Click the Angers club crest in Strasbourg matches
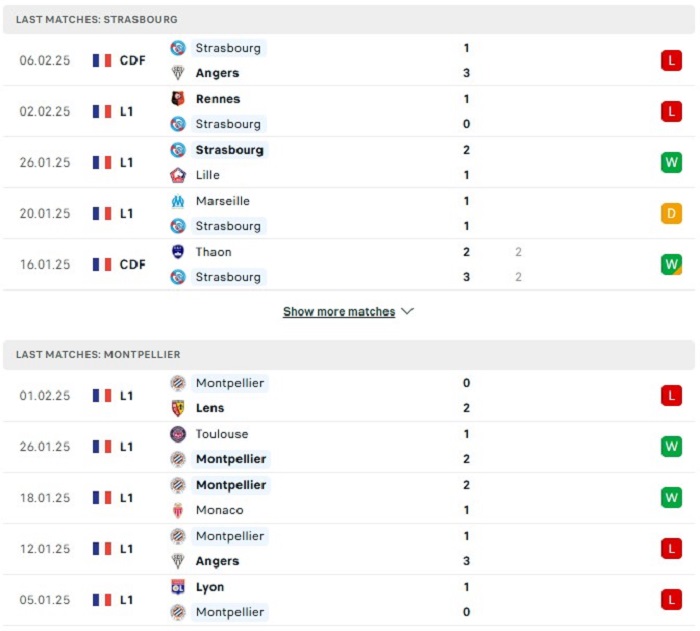Viewport: 700px width, 631px height. [x=178, y=72]
